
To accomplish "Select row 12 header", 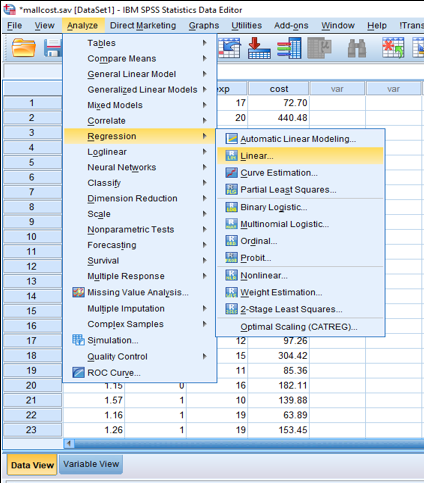I will click(31, 266).
